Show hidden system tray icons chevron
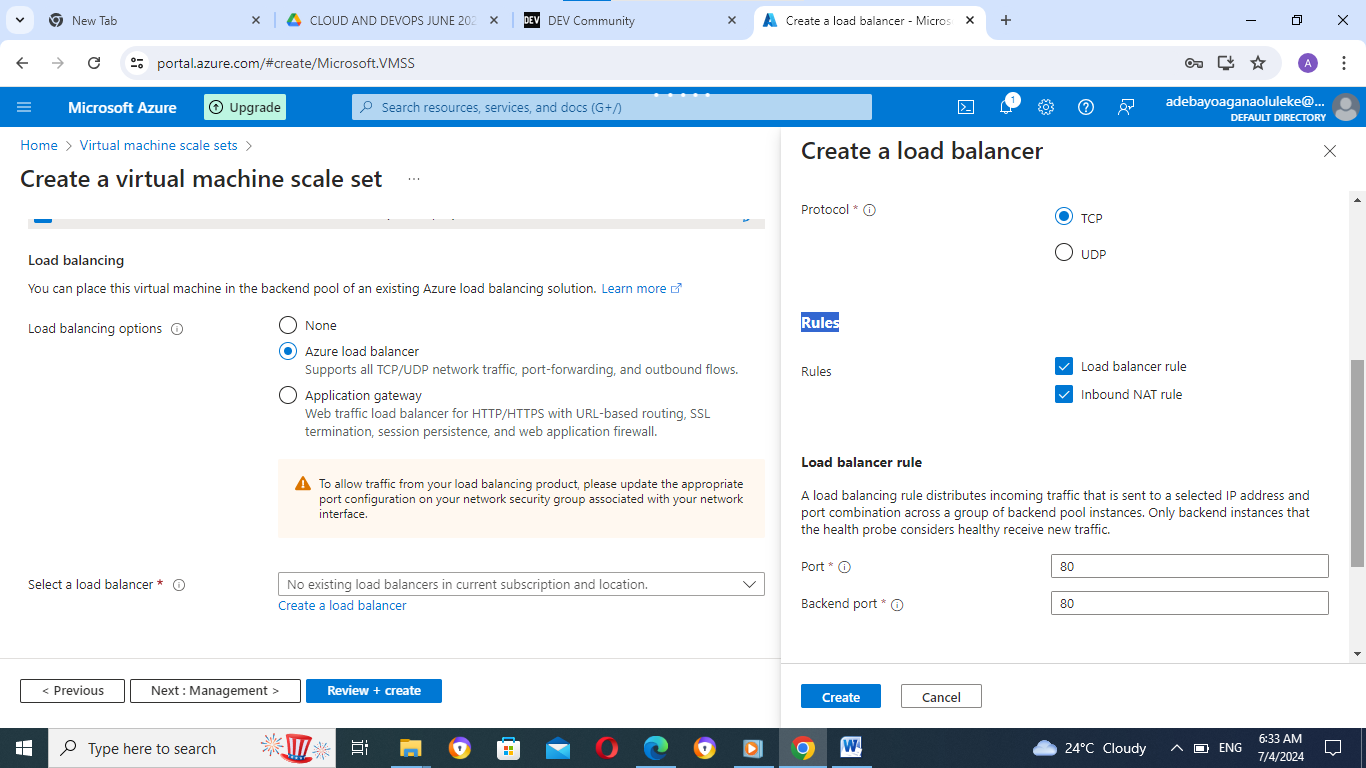 [x=1177, y=748]
